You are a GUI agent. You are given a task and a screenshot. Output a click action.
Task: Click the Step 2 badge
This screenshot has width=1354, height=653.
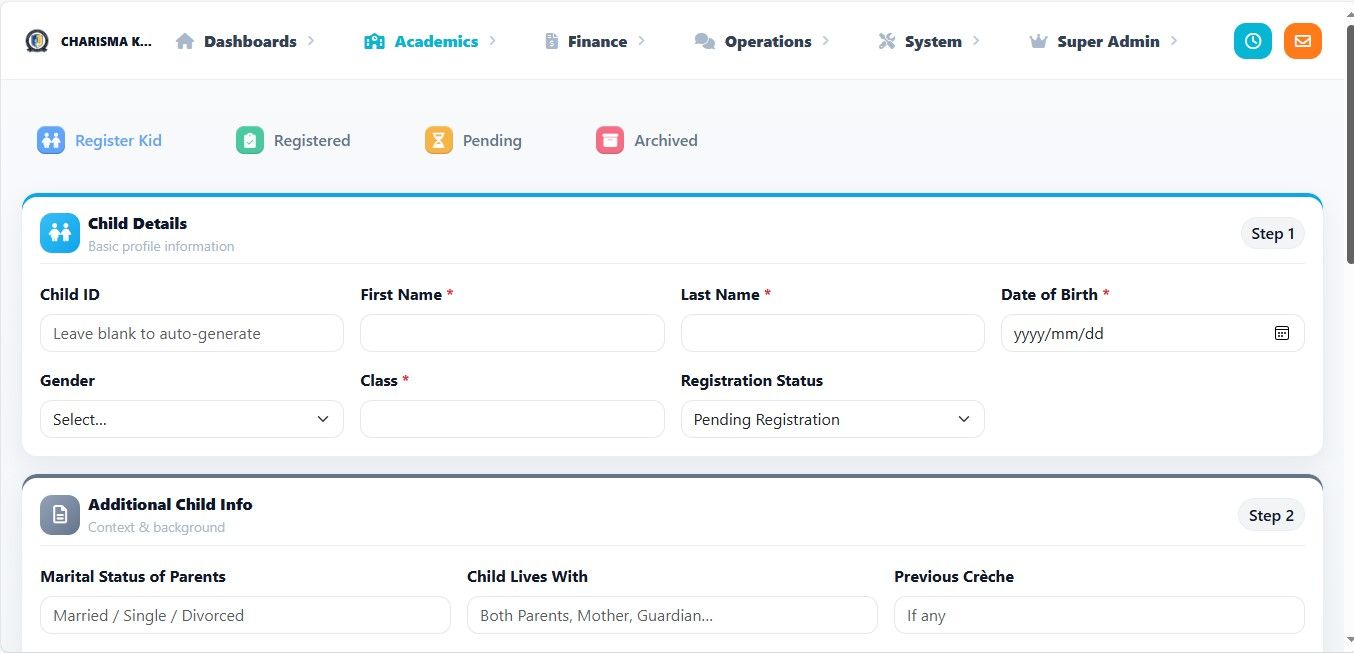click(x=1271, y=515)
